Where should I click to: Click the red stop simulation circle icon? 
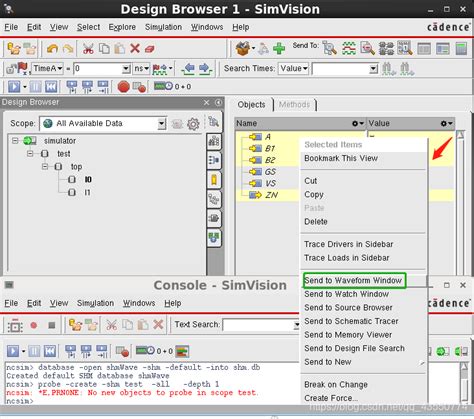123,87
